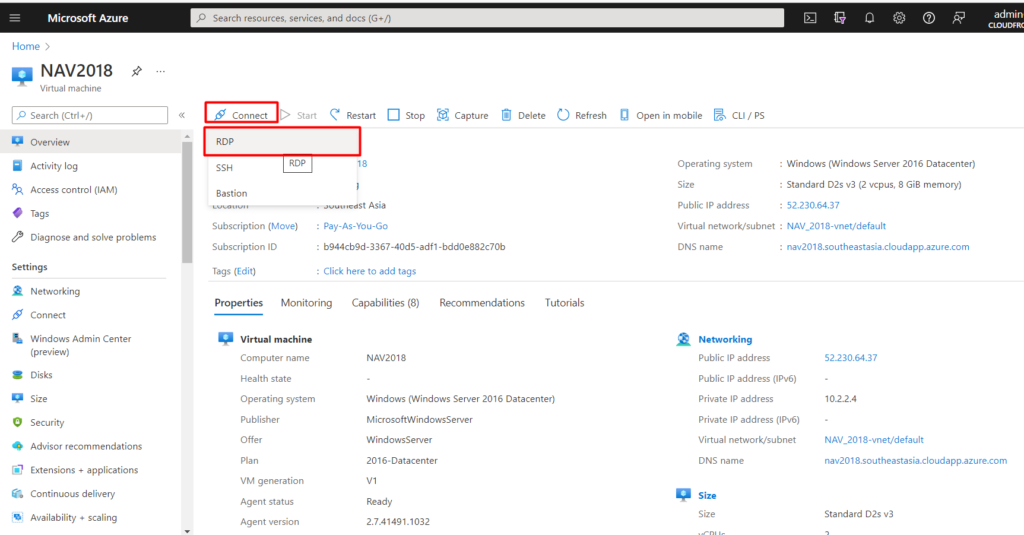Click the Move subscription link
The image size is (1024, 535).
(x=283, y=226)
